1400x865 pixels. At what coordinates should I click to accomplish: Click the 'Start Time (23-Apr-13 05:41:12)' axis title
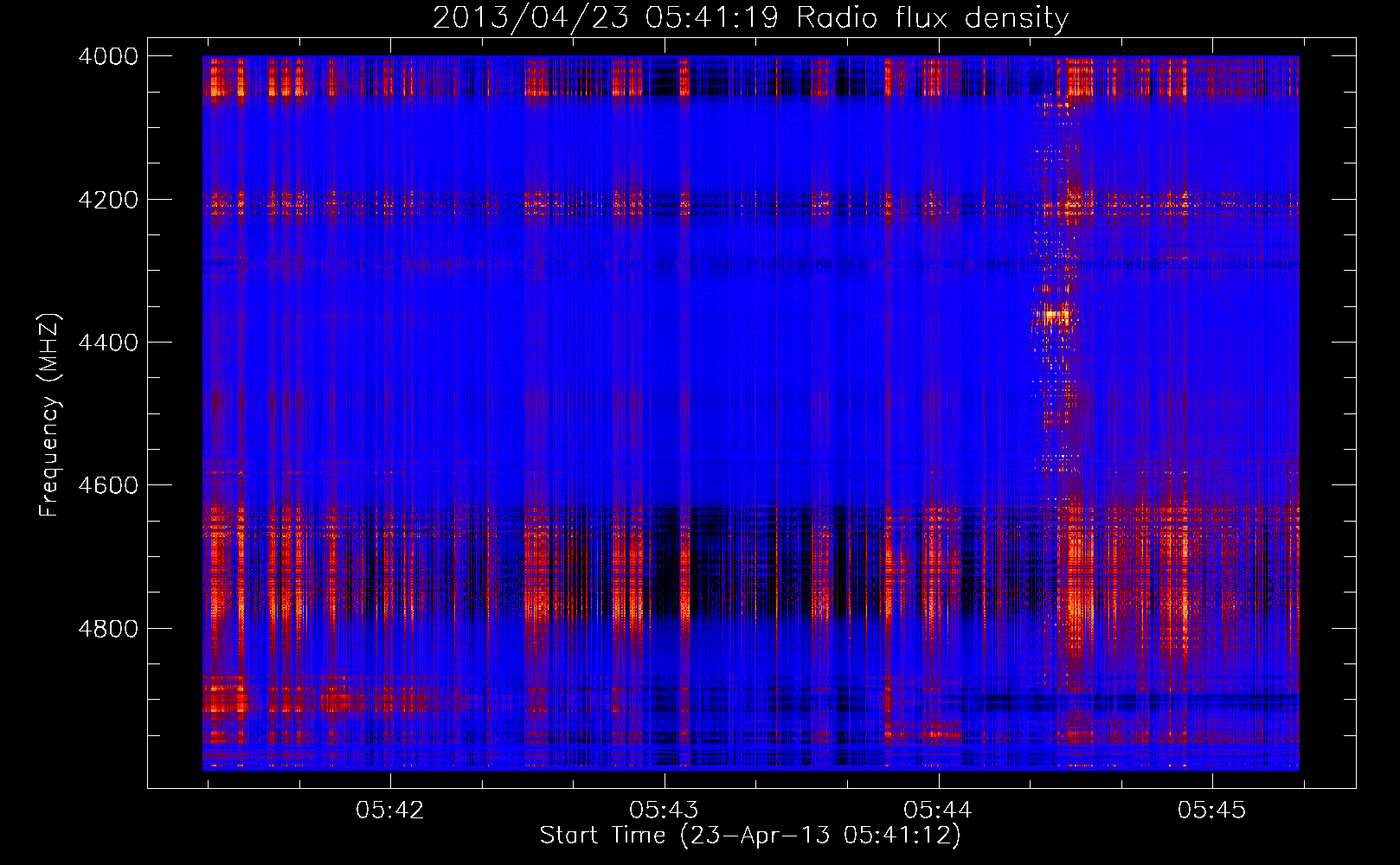750,836
